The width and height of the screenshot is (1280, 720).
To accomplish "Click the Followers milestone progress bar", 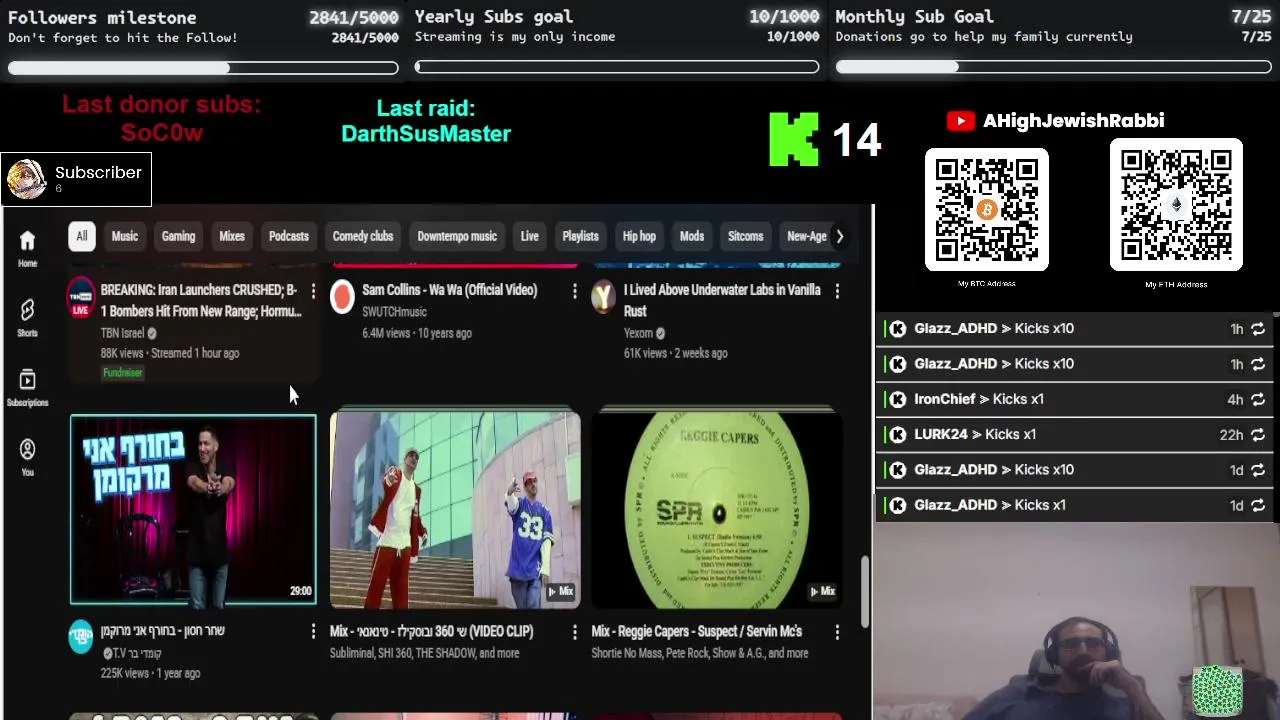I will (203, 68).
